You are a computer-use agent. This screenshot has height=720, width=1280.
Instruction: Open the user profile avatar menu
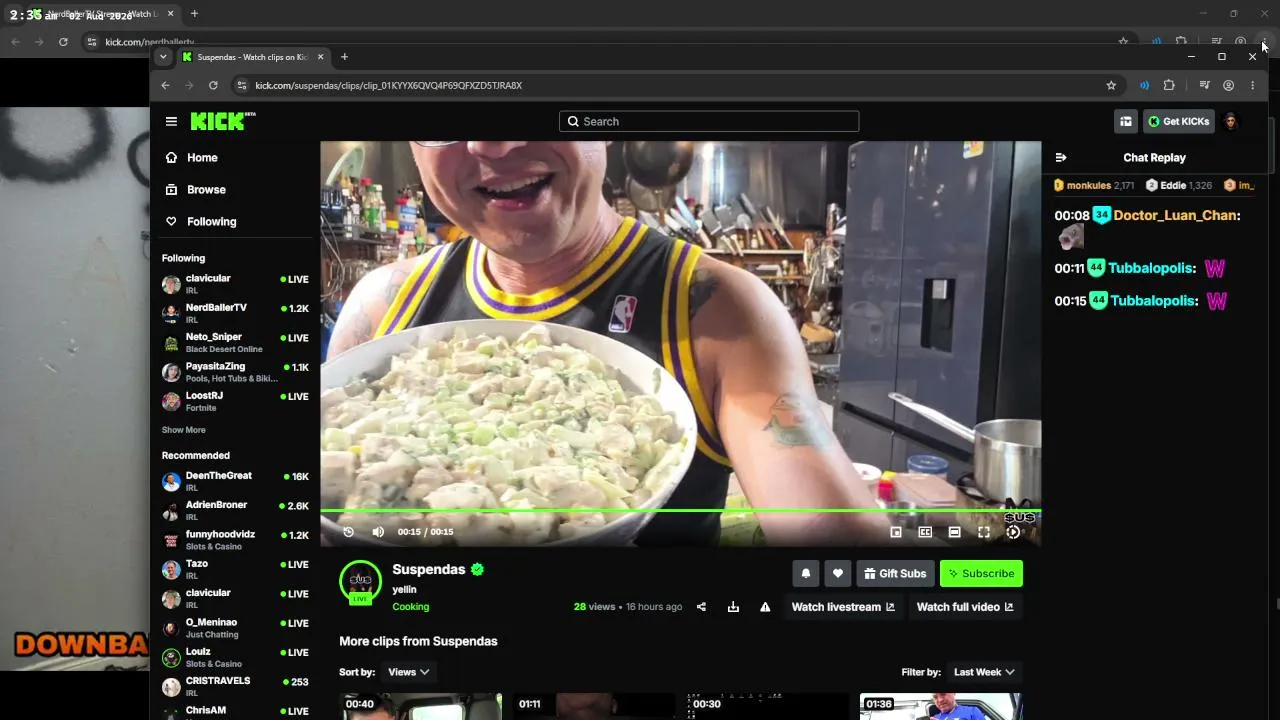pyautogui.click(x=1230, y=121)
